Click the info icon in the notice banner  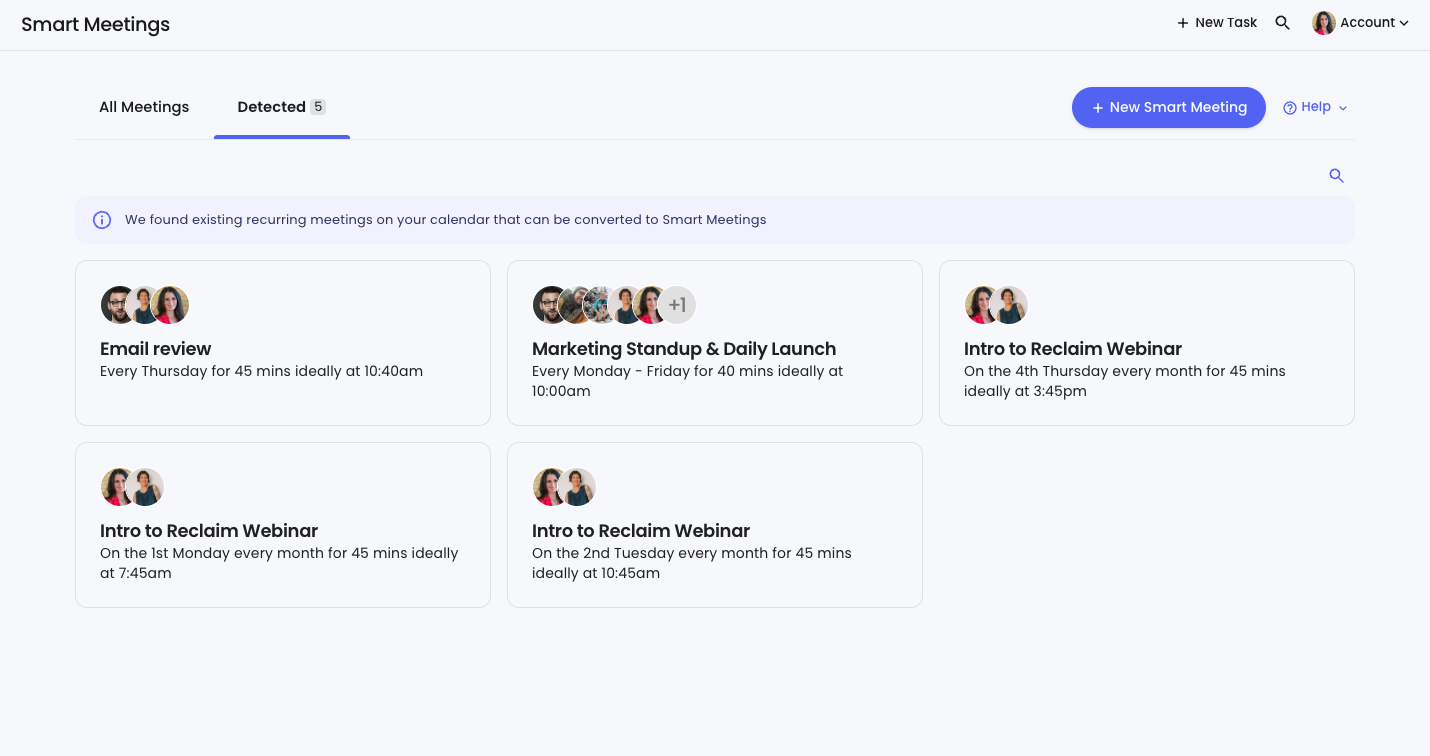tap(102, 220)
